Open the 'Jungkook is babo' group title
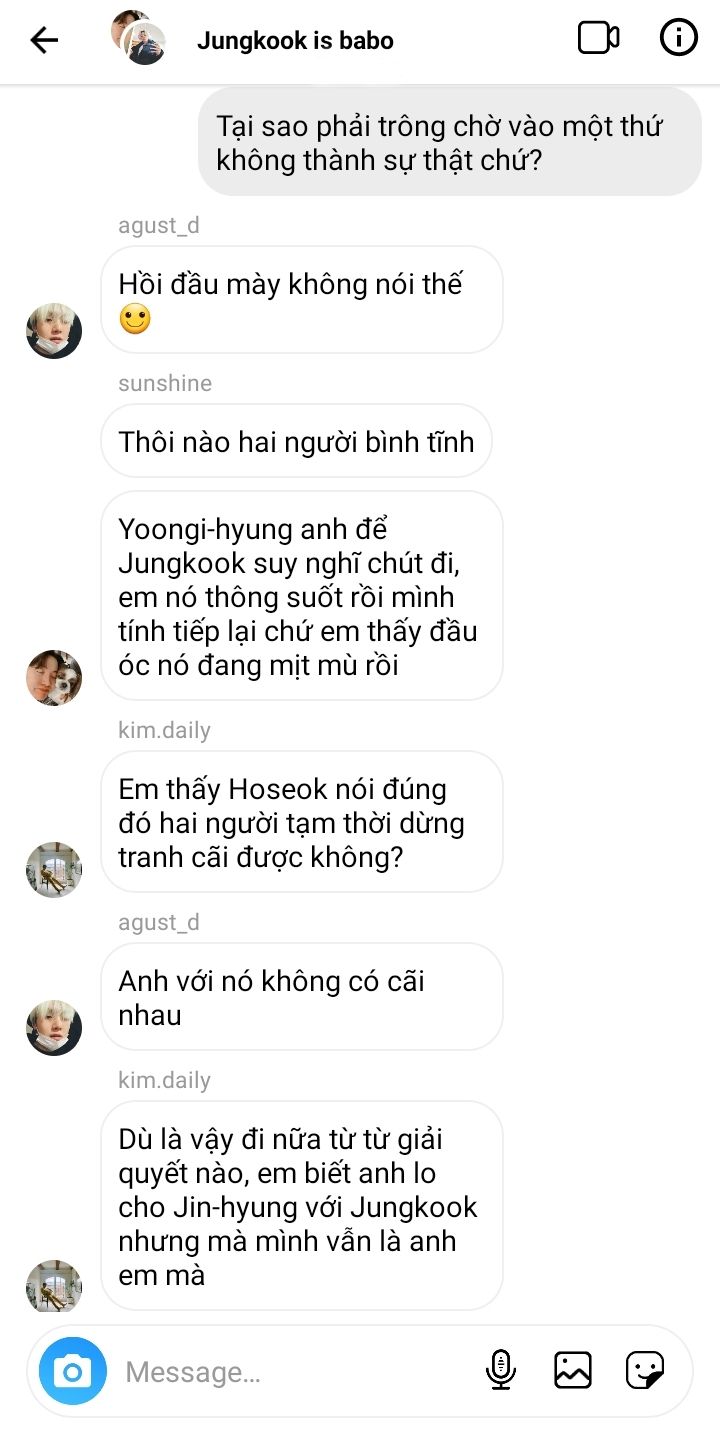Viewport: 720px width, 1434px height. tap(295, 41)
